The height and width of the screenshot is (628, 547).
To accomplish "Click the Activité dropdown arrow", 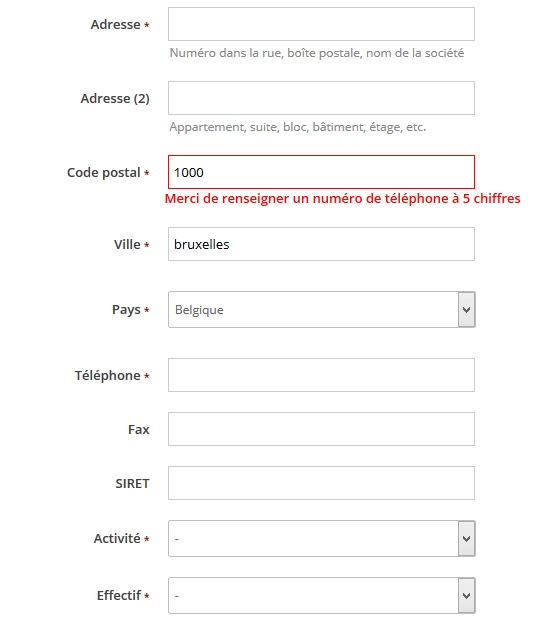I will click(x=466, y=539).
